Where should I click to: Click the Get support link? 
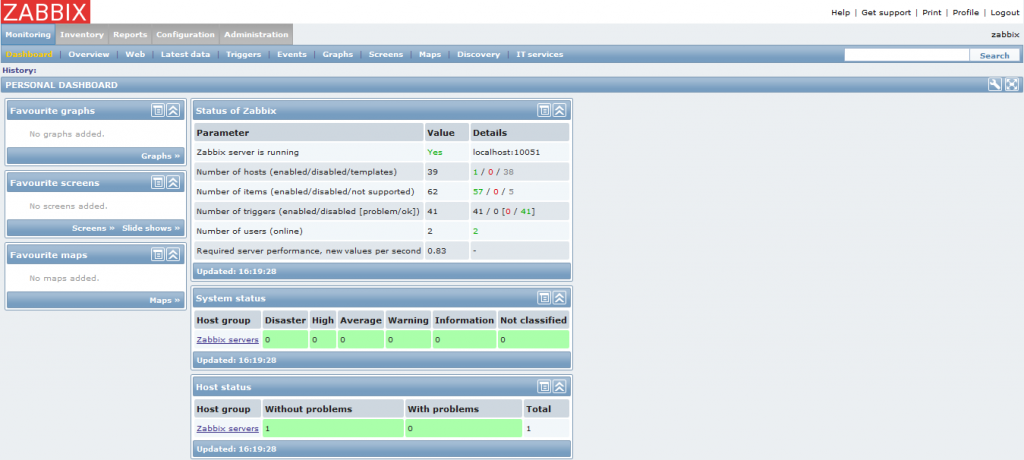pos(886,12)
